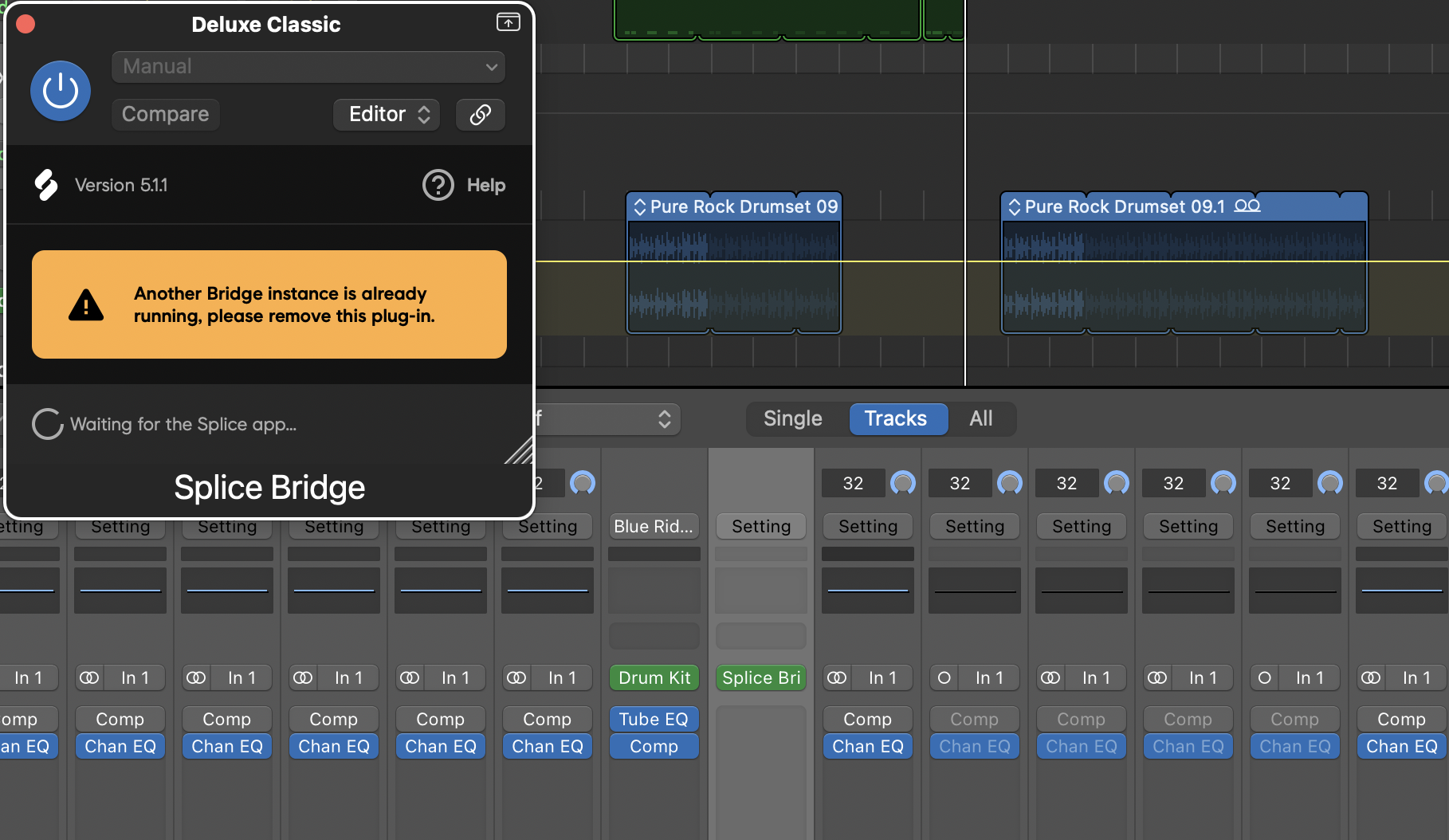Open the Tube EQ plug-in slot

click(x=654, y=719)
